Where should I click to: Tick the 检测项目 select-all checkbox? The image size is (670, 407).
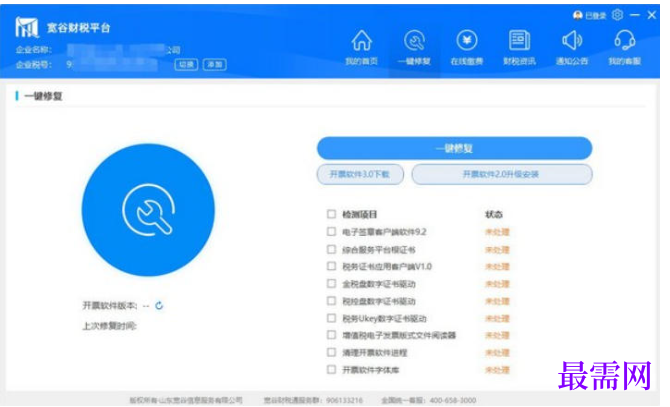pos(331,214)
